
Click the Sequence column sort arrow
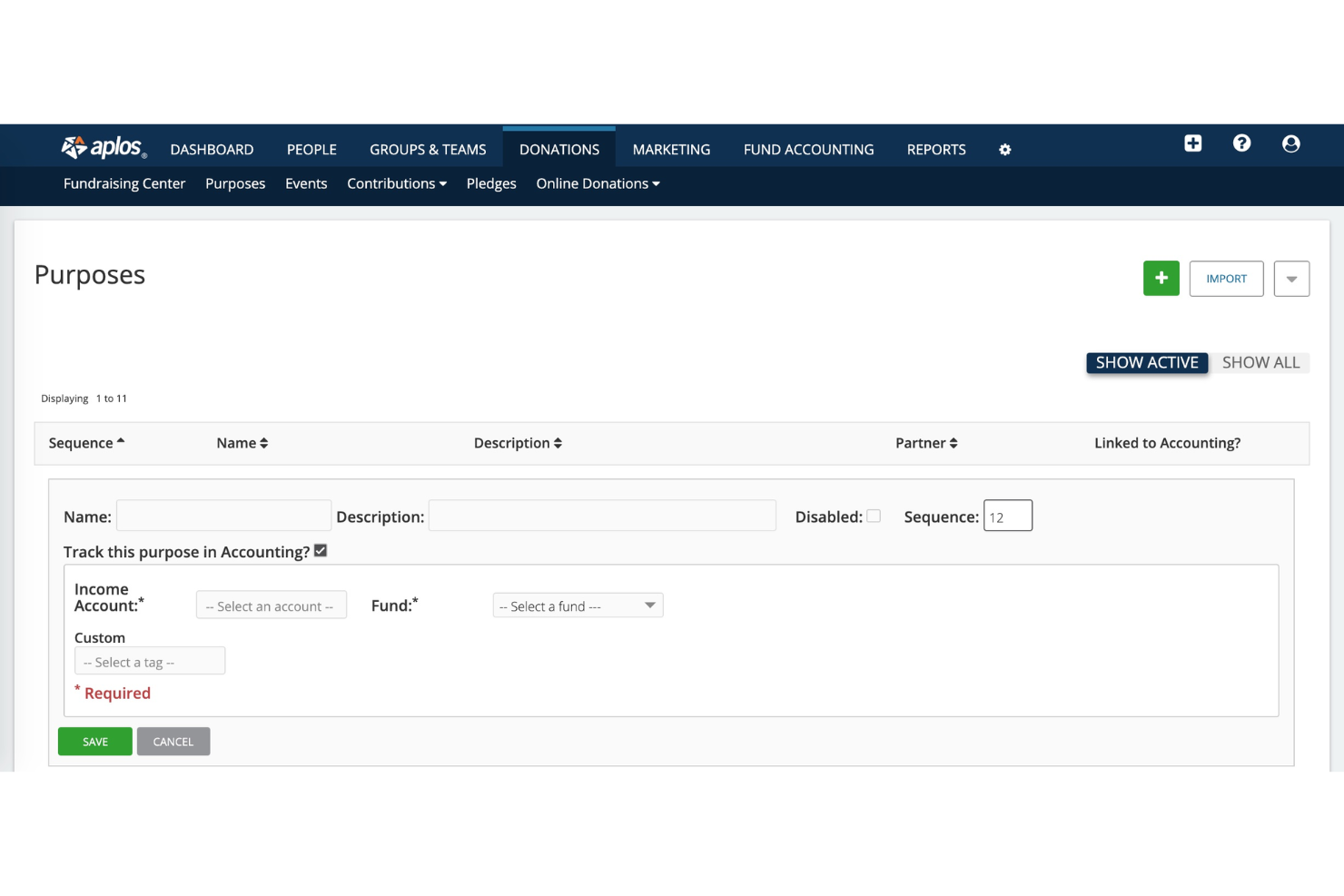[x=120, y=440]
